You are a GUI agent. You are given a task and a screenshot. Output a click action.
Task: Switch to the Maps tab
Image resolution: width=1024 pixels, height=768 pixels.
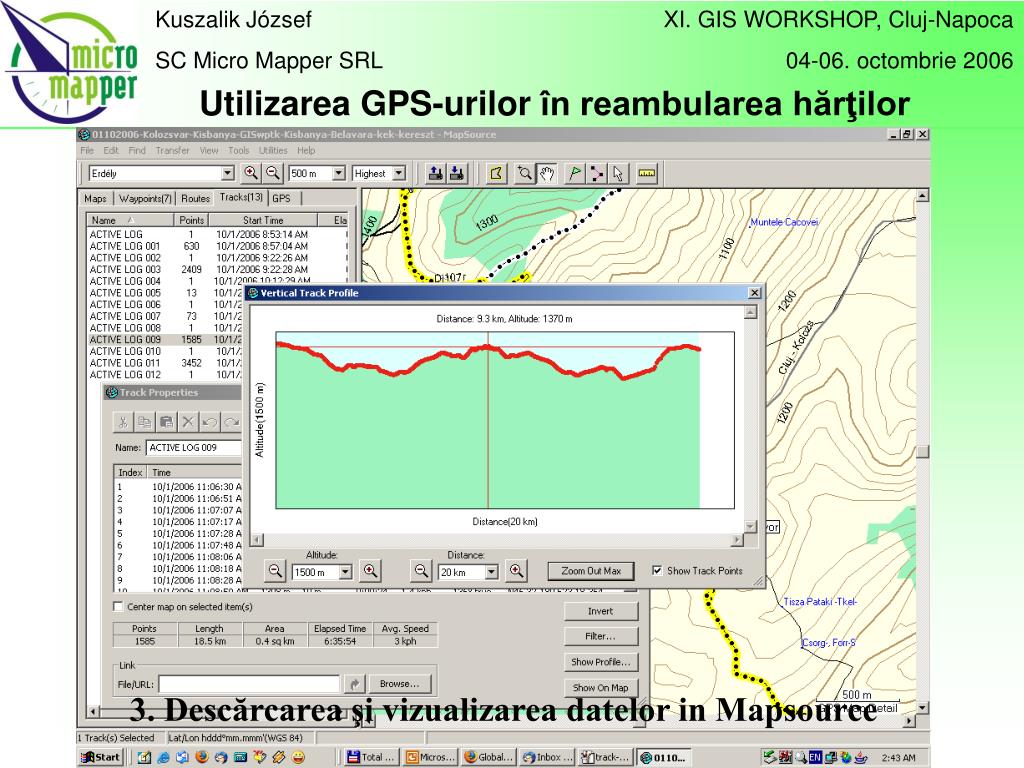click(95, 198)
